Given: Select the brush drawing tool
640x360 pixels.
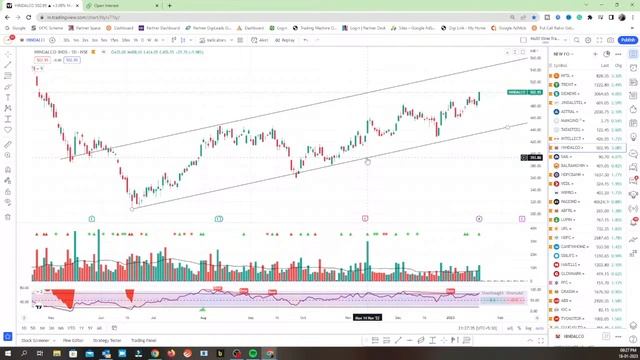Looking at the screenshot, I should pos(8,87).
